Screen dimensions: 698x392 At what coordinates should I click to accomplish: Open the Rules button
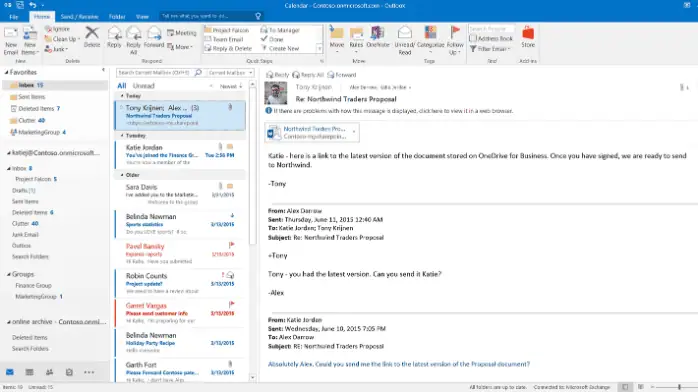356,39
